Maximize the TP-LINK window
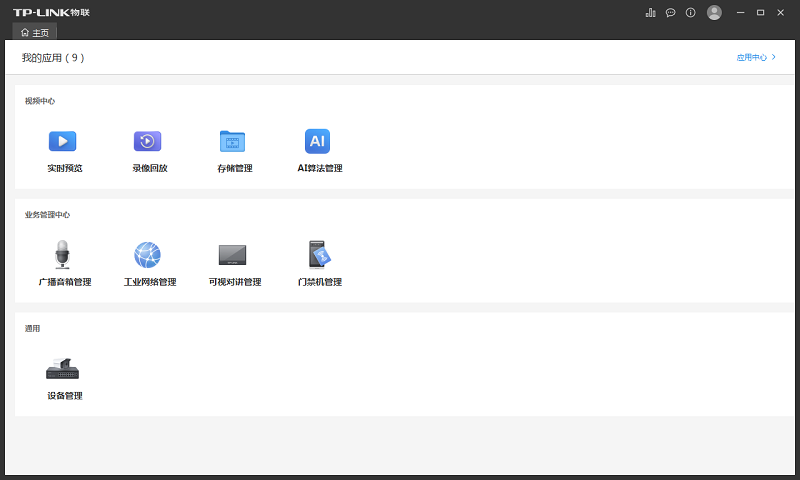800x480 pixels. tap(760, 13)
